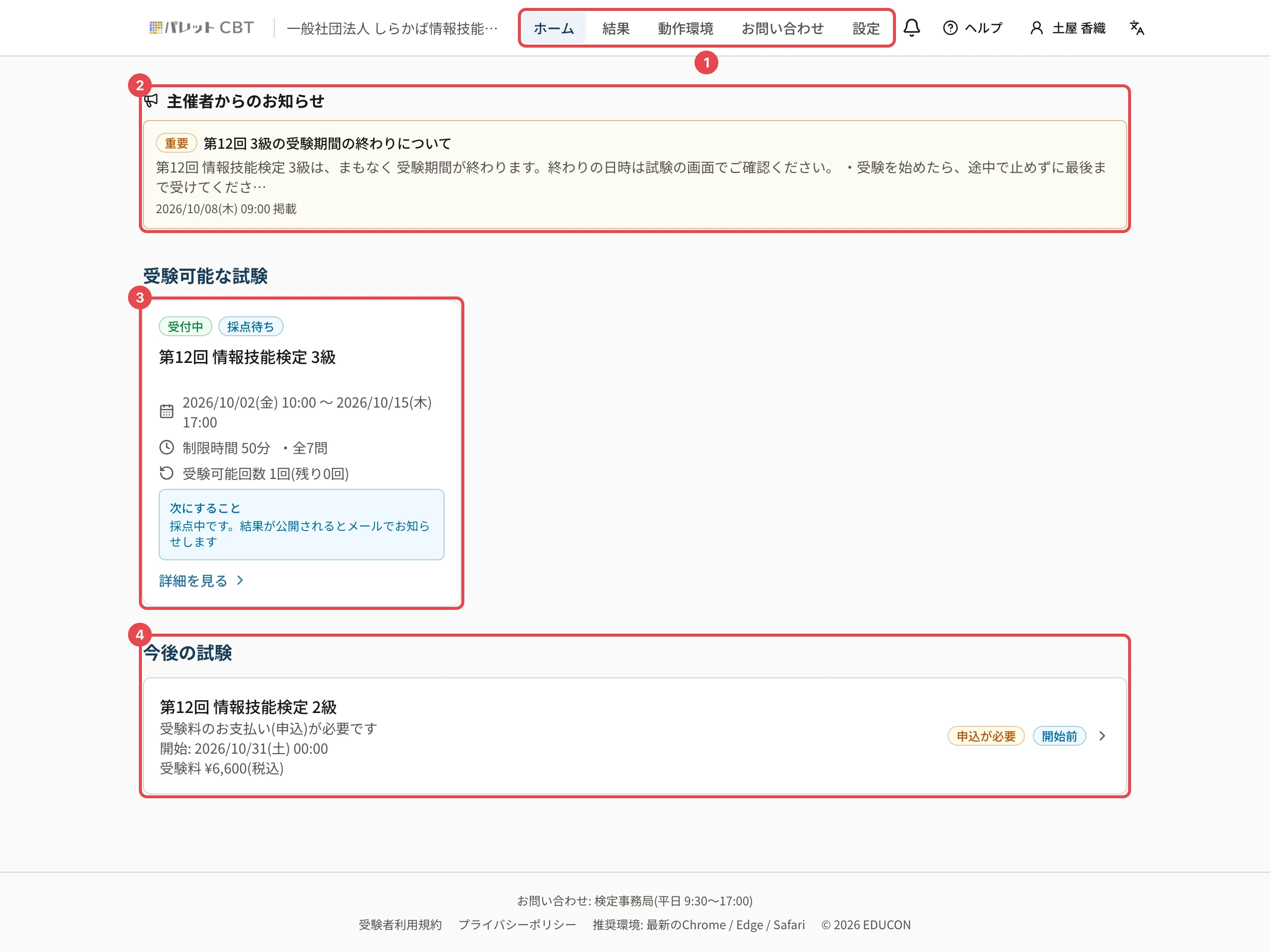
Task: Click the retry icon beside 受験可能回数
Action: coord(167,474)
